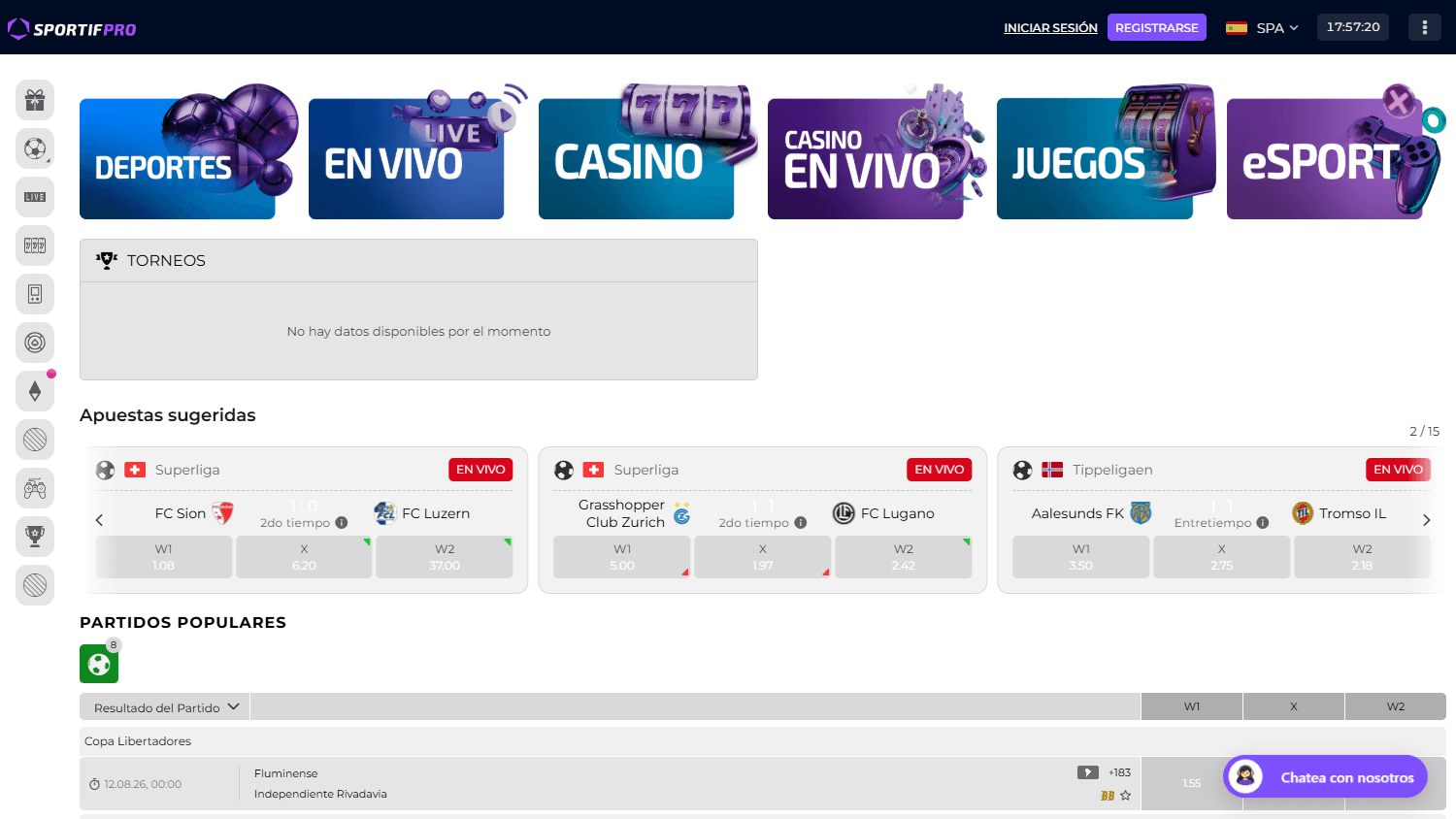Click the BB bet builder icon for Fluminense
Screen dimensions: 1456x819
[1108, 796]
